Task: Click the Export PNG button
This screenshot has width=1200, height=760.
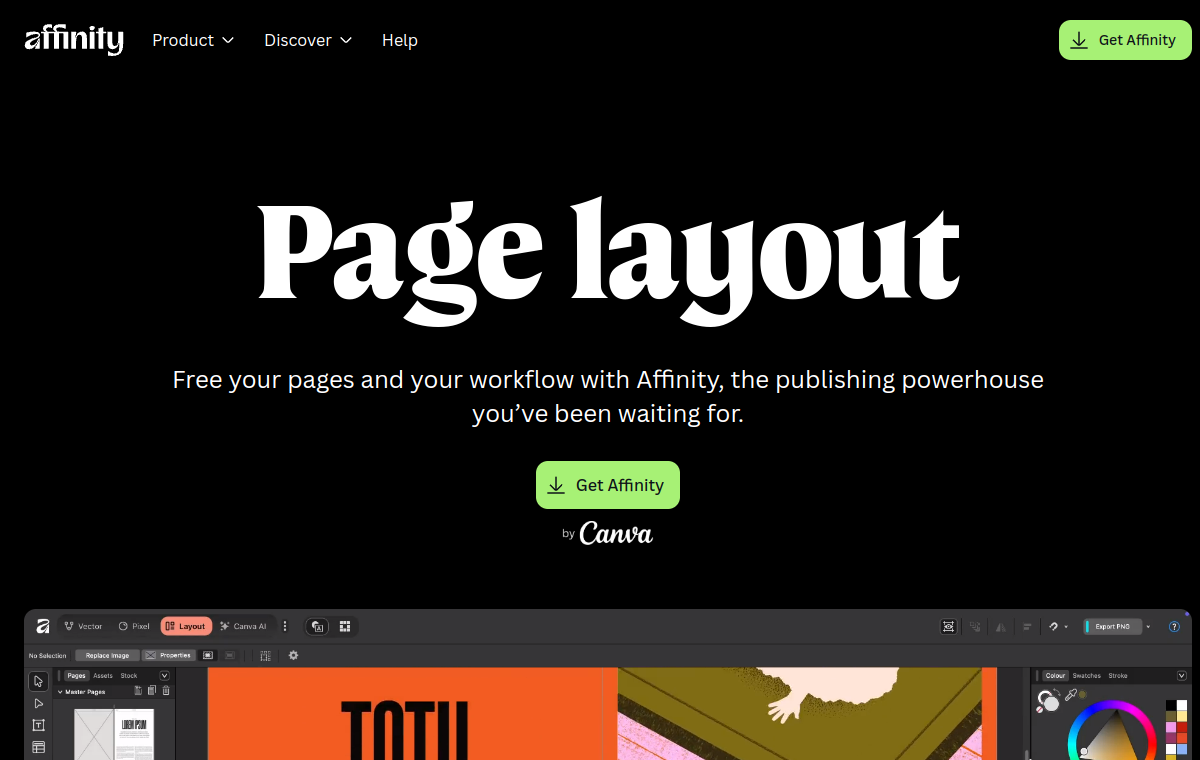Action: (1112, 627)
